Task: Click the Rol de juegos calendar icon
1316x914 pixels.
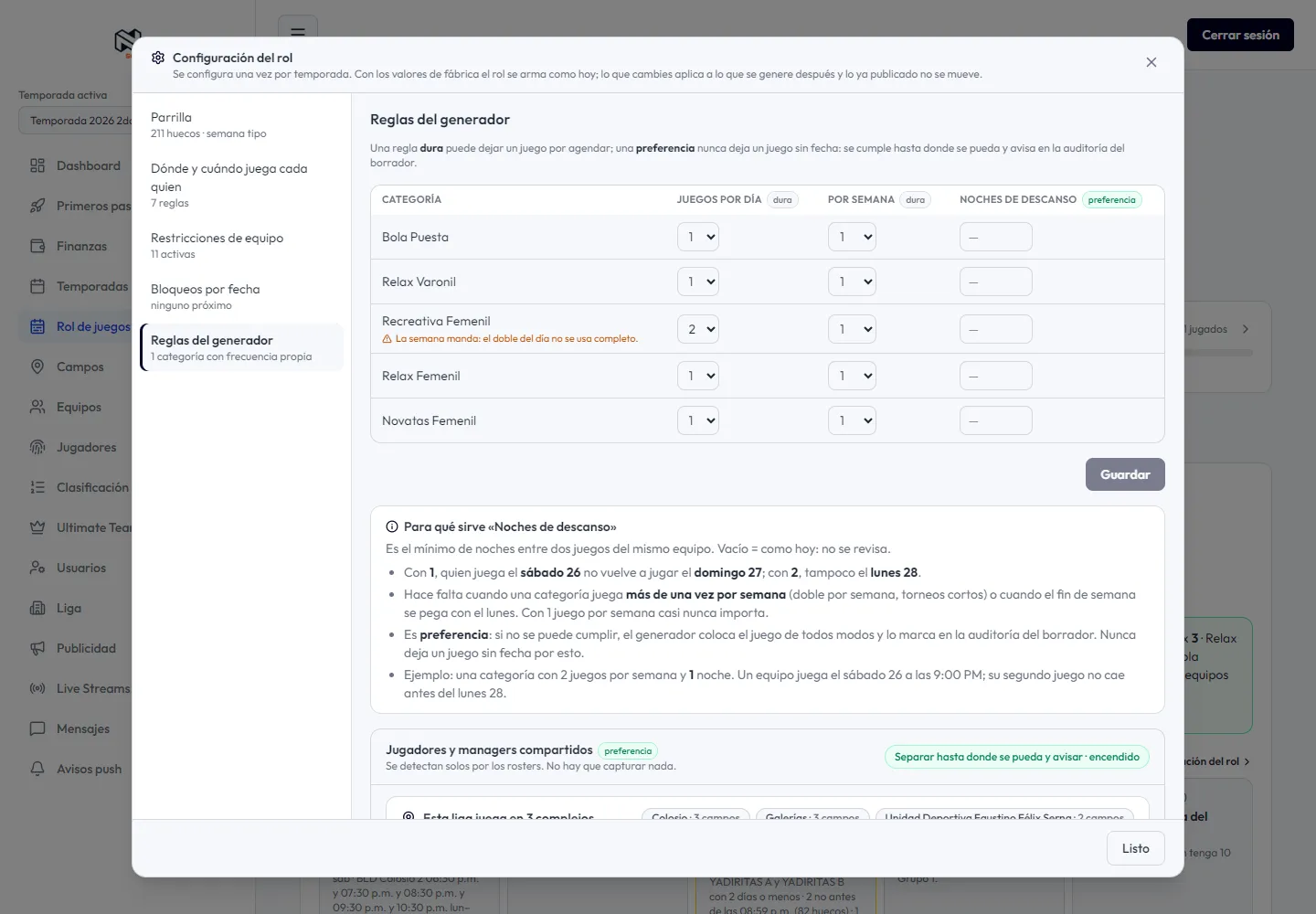Action: point(37,326)
